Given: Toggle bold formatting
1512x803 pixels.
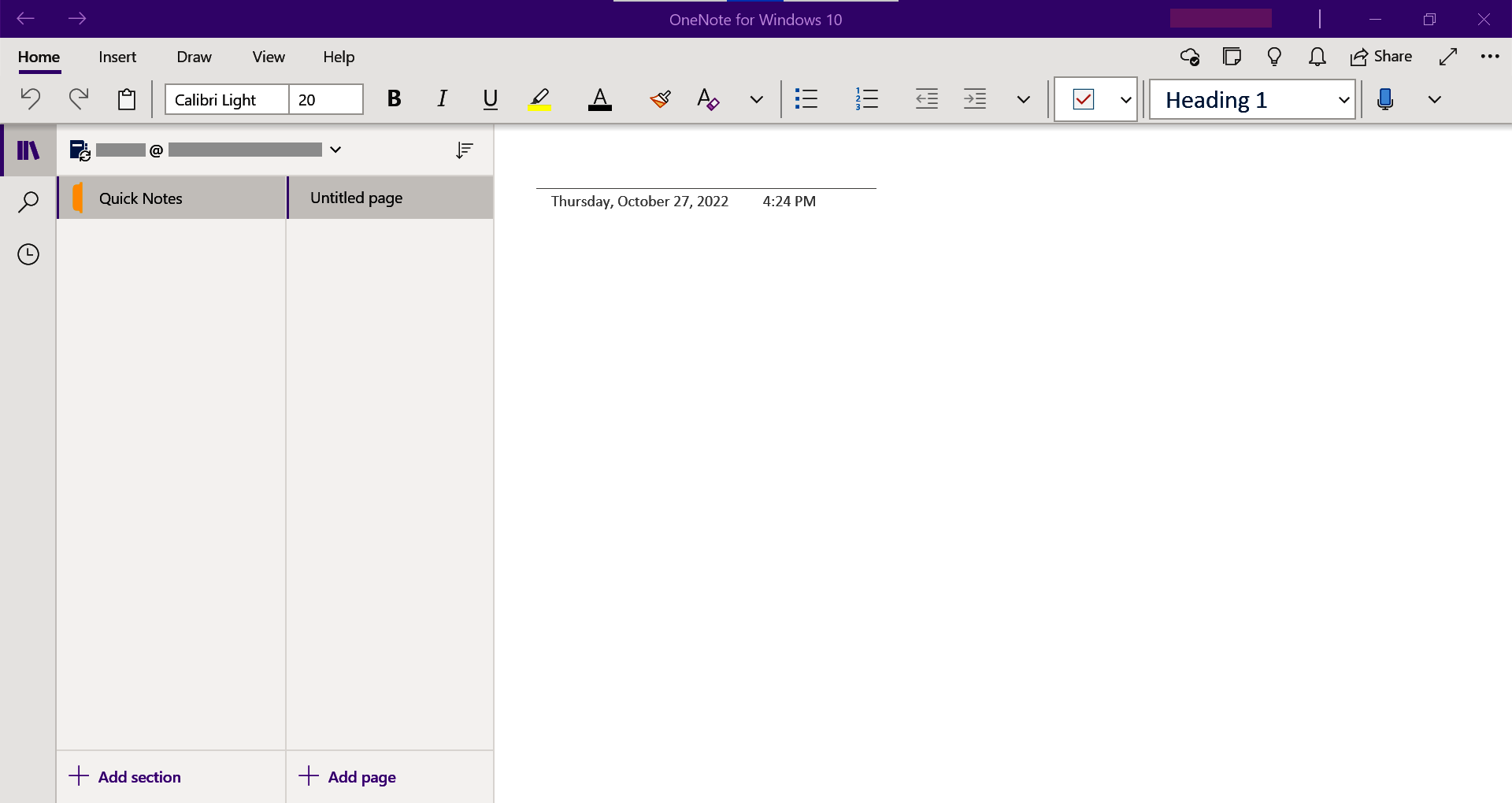Looking at the screenshot, I should (394, 99).
